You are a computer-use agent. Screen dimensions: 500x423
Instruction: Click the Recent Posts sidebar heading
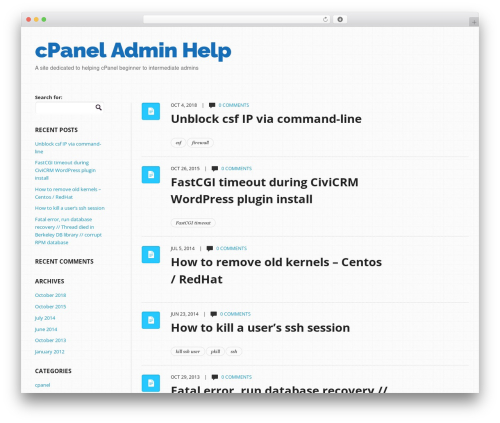[x=56, y=130]
